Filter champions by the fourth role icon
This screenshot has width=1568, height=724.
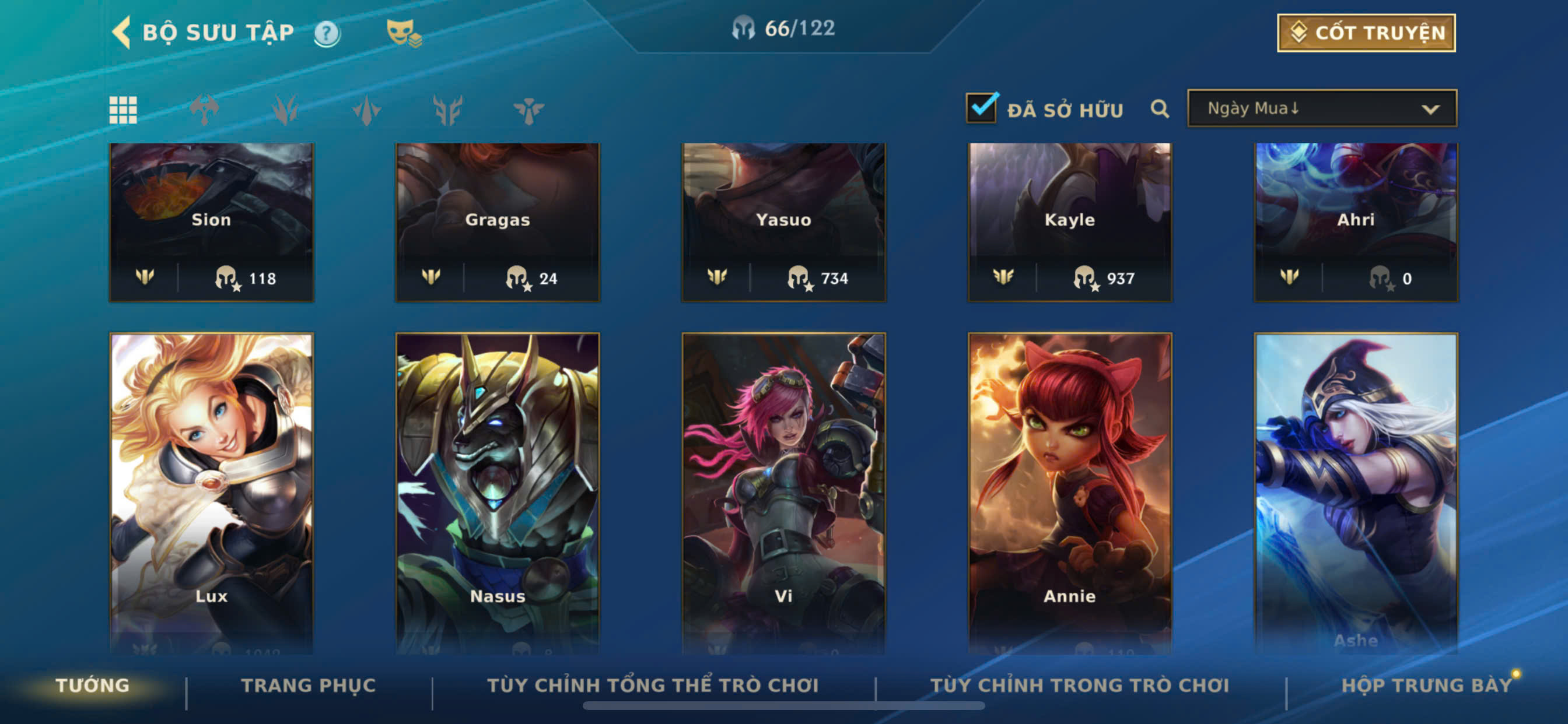447,110
